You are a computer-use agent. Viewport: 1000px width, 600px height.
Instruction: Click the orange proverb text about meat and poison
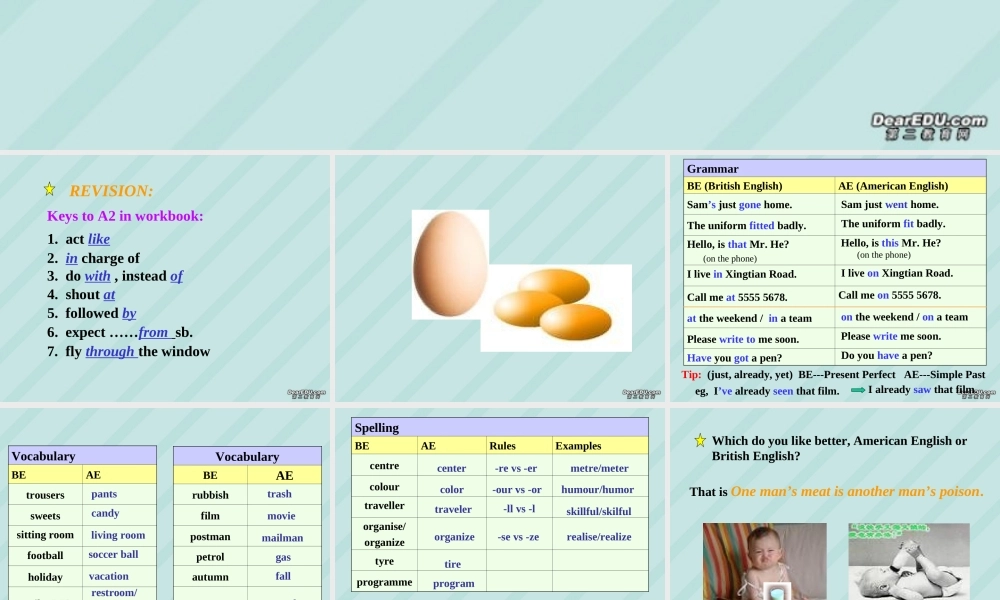coord(857,492)
